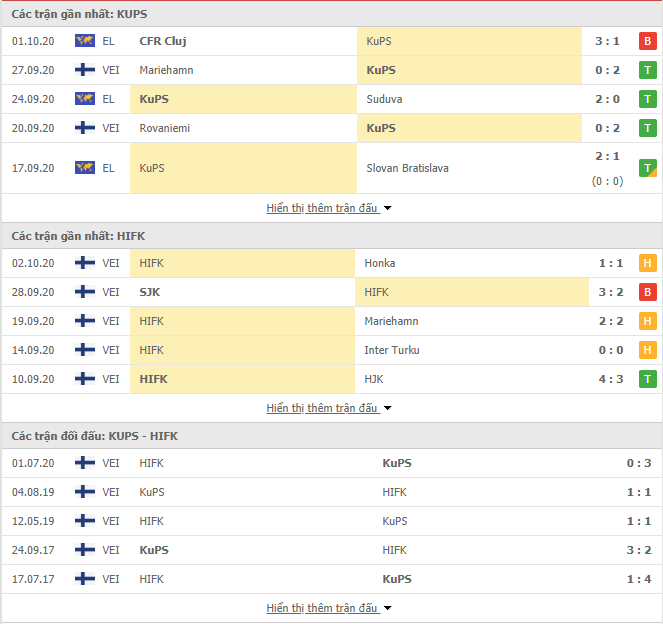Click the green T badge for the Rovaniemi match

coord(647,128)
